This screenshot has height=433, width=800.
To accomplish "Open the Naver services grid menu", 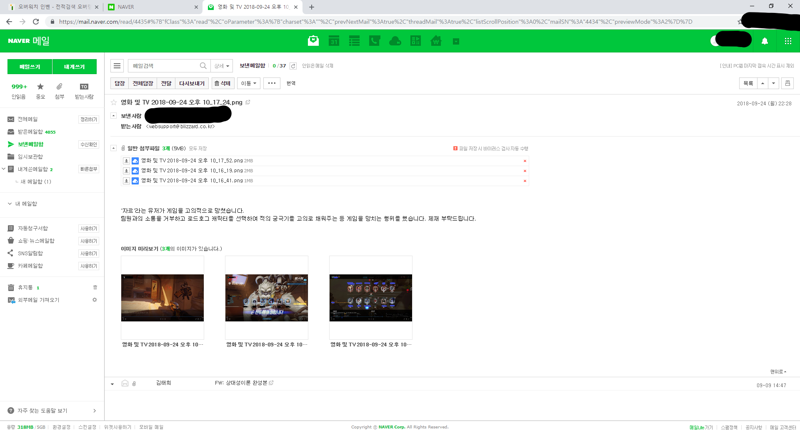I will [x=788, y=41].
